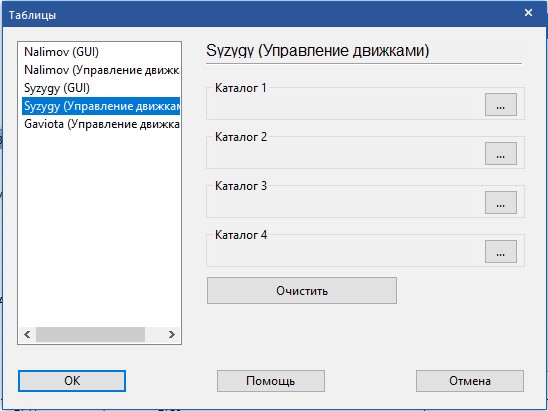This screenshot has height=411, width=548.
Task: Browse folder for Каталог 2
Action: click(x=500, y=153)
